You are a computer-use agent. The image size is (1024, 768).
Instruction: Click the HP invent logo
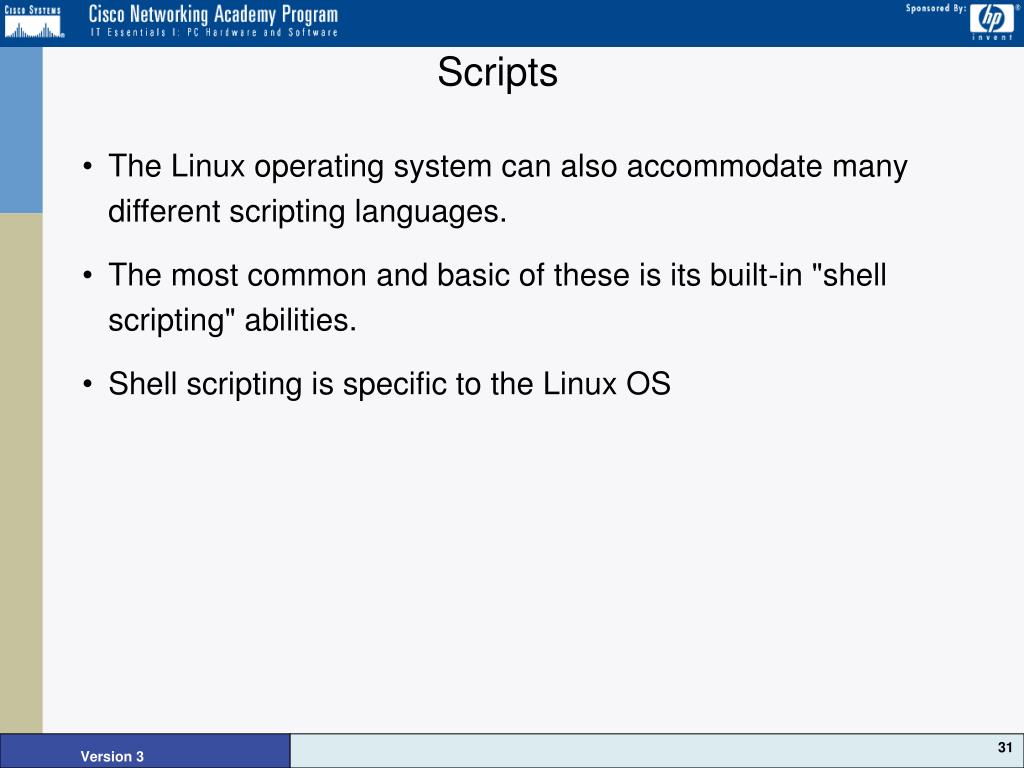click(992, 22)
